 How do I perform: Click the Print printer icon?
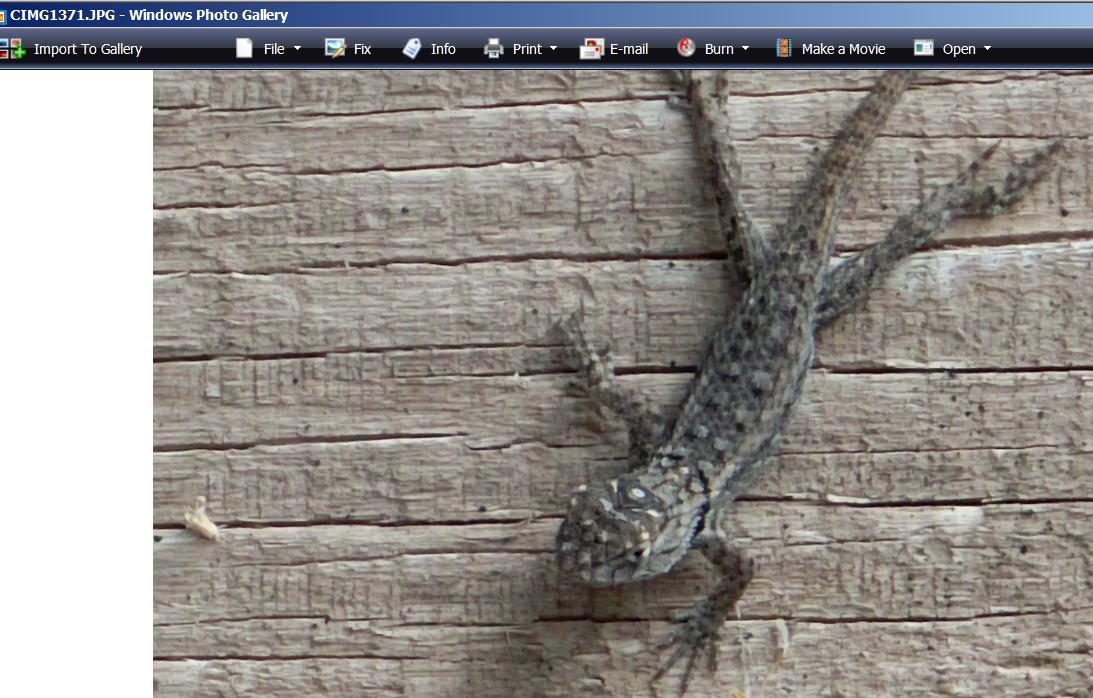pos(494,48)
